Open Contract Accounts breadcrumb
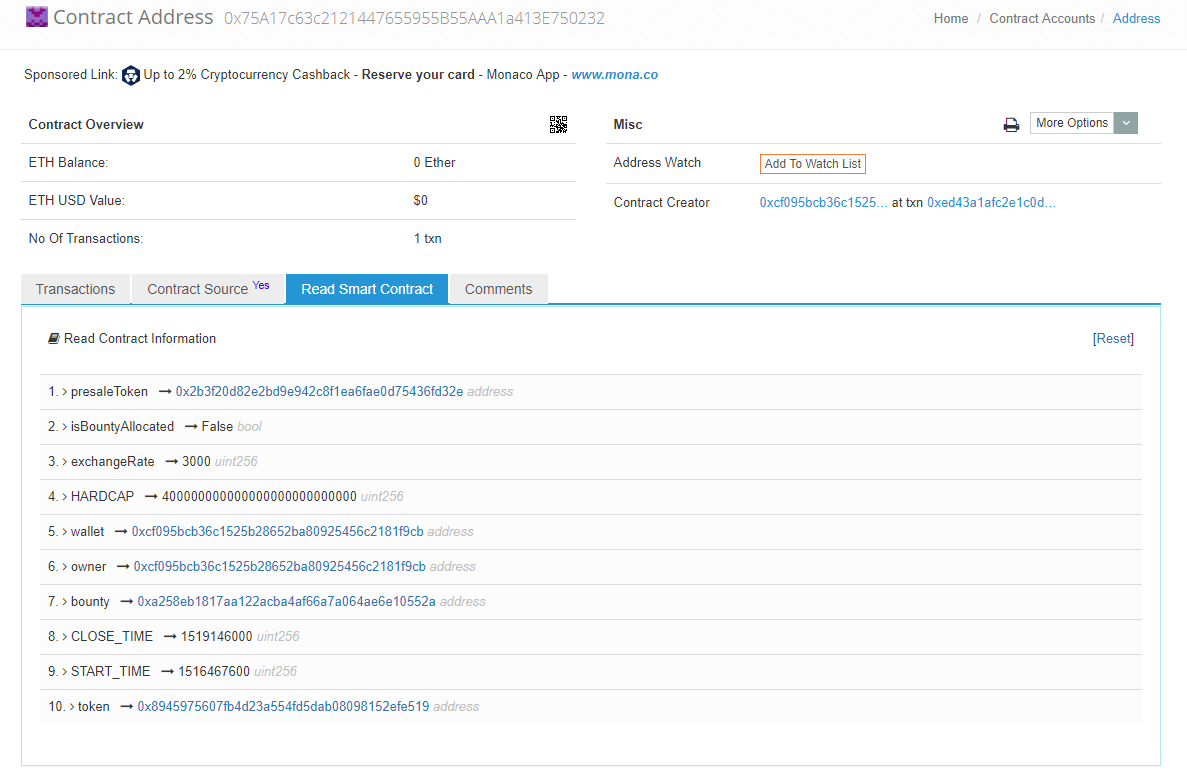The height and width of the screenshot is (781, 1187). coord(1042,18)
